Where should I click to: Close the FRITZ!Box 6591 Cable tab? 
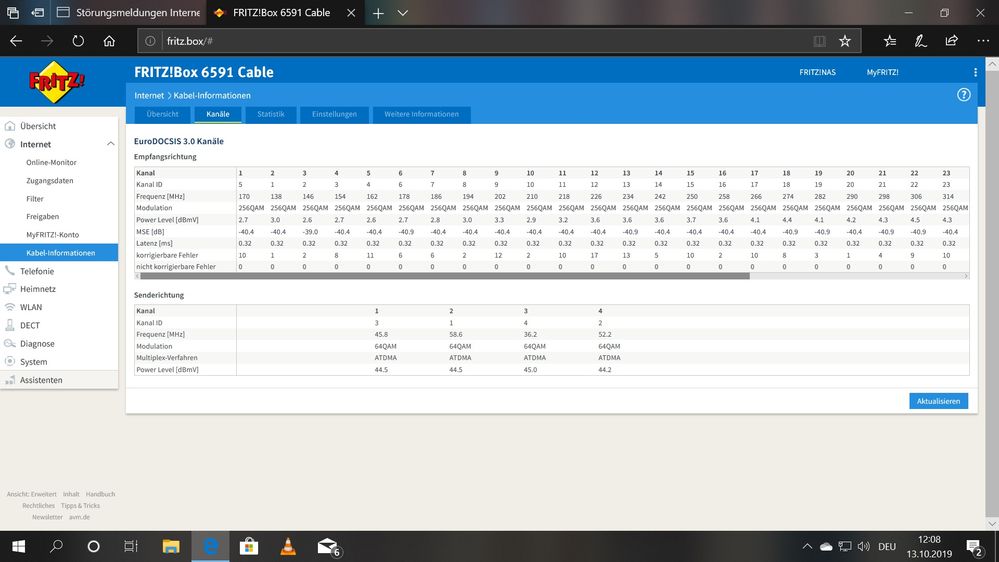pos(351,13)
